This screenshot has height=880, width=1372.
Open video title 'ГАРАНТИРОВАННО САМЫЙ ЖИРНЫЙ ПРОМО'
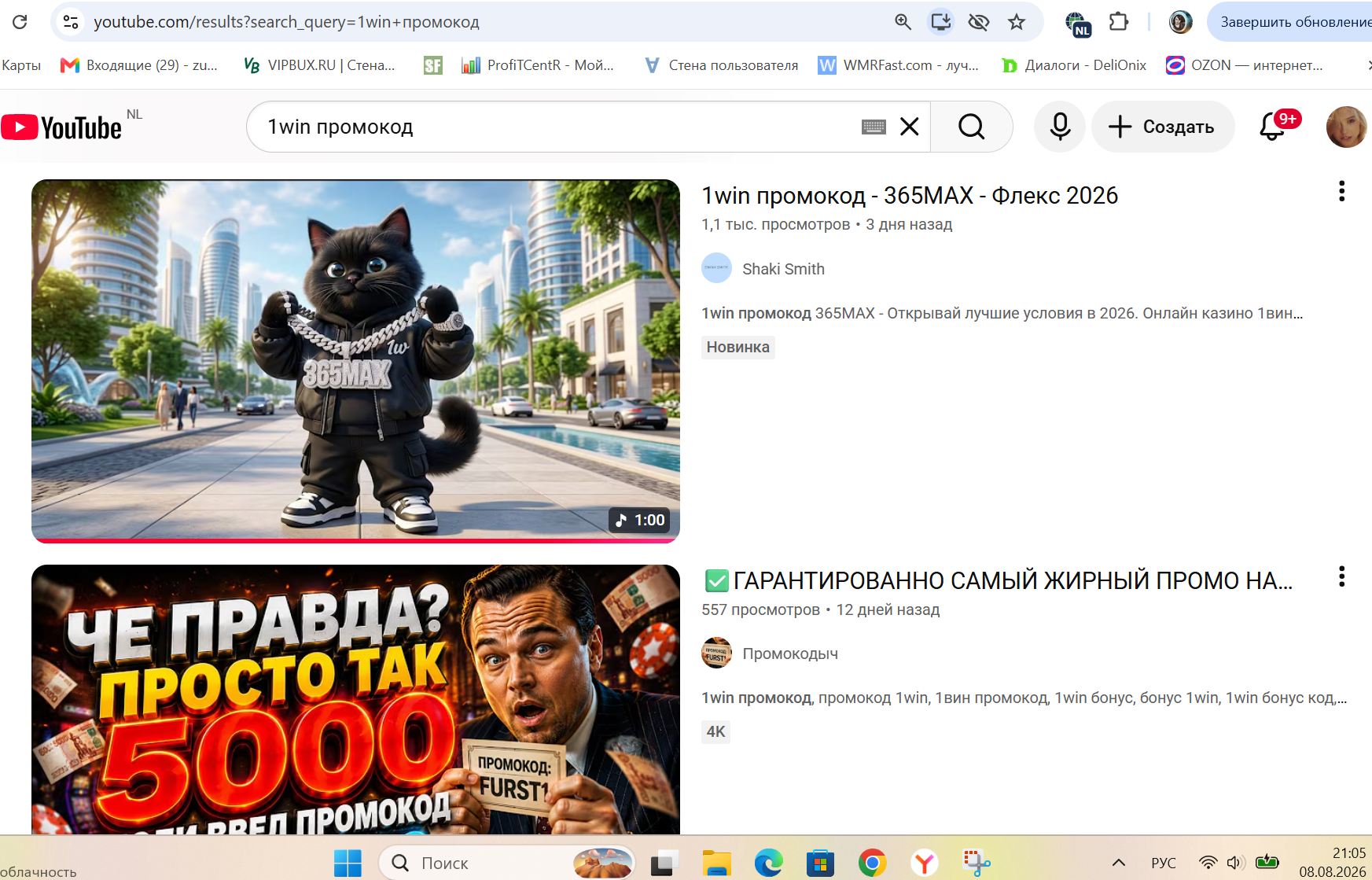click(x=999, y=580)
